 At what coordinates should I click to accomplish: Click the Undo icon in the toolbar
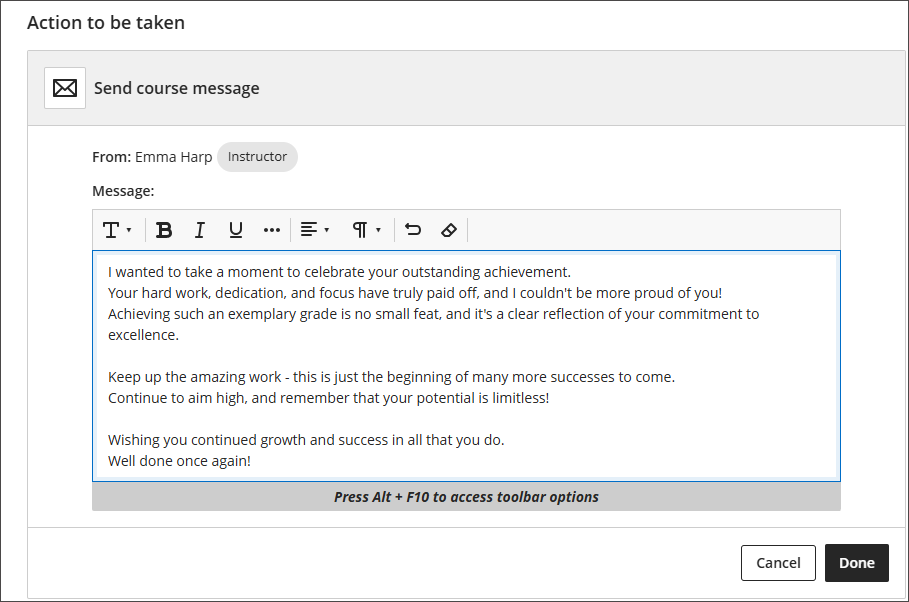[x=412, y=229]
